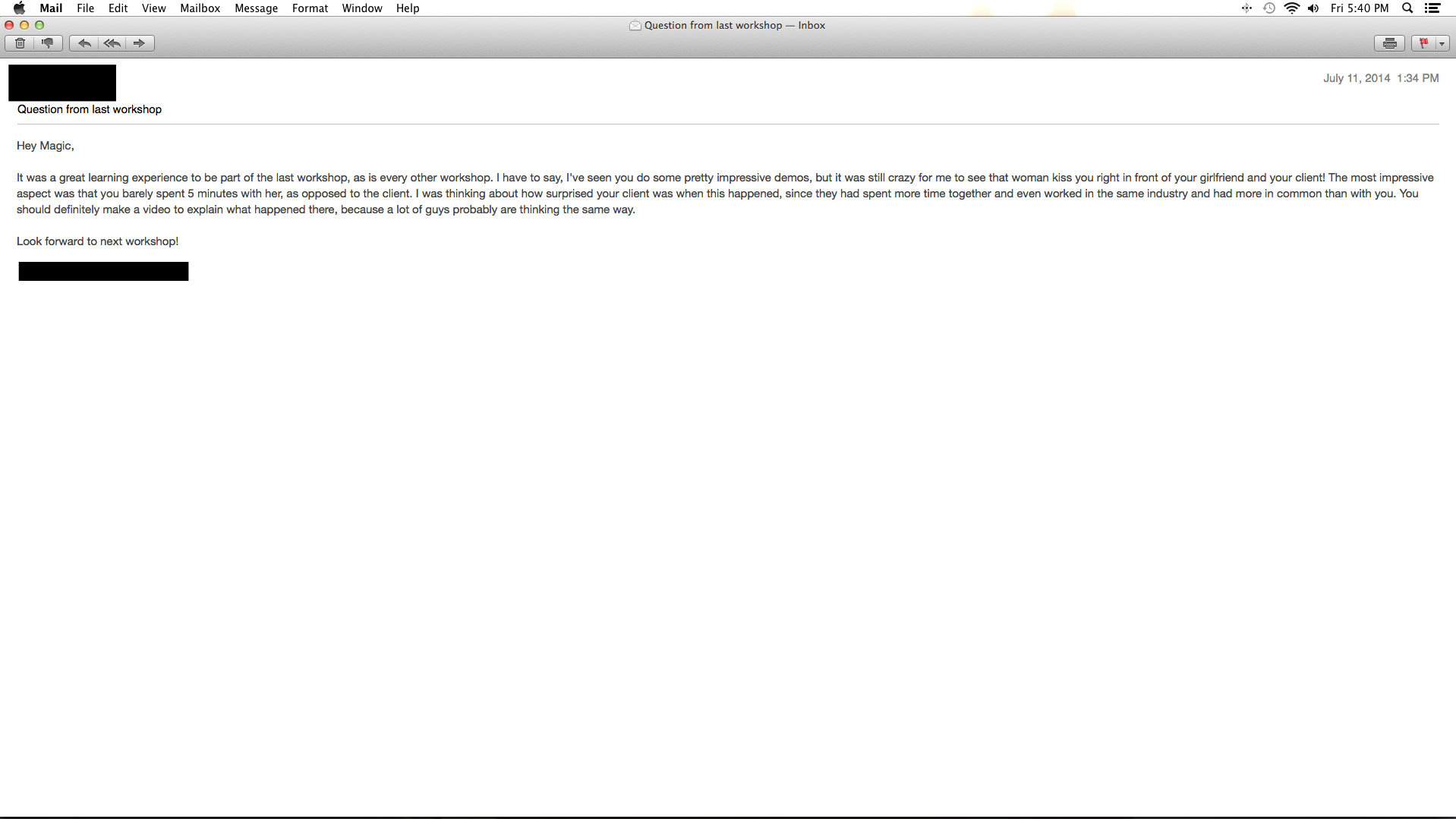This screenshot has height=819, width=1456.
Task: Click the line Look forward to next workshop!
Action: pyautogui.click(x=97, y=241)
